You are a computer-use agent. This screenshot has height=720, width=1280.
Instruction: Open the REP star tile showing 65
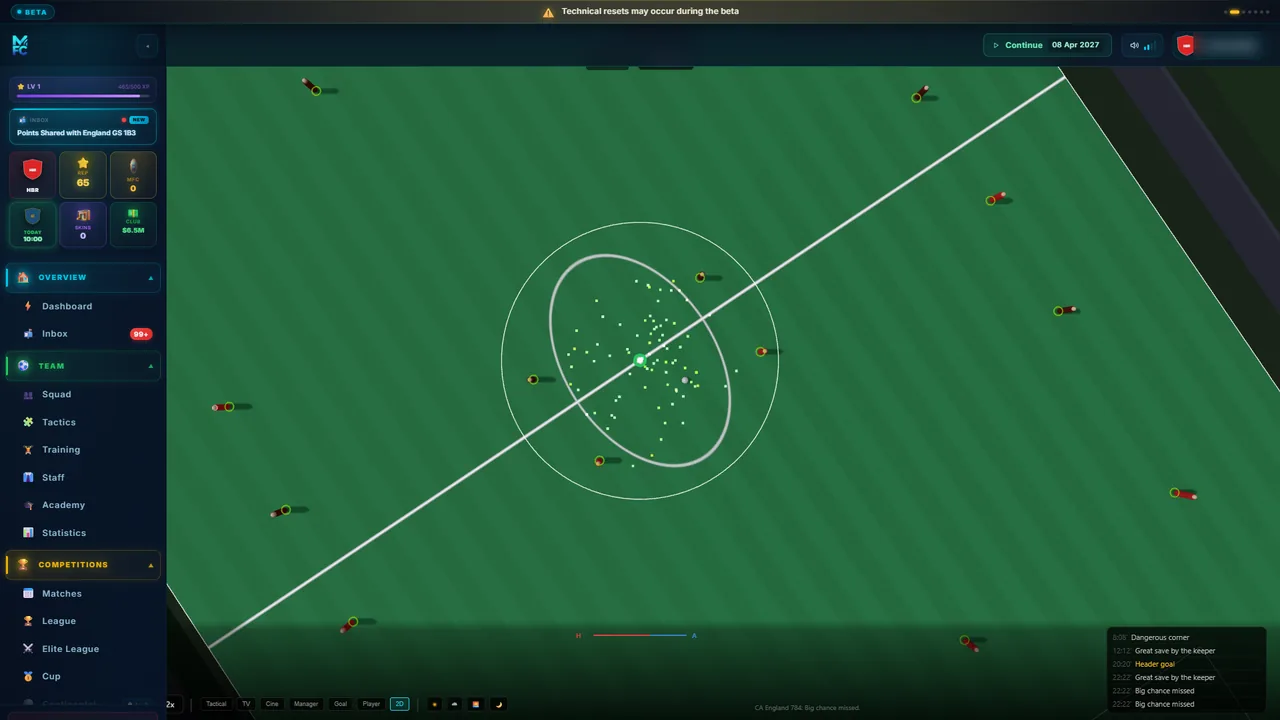click(x=83, y=175)
